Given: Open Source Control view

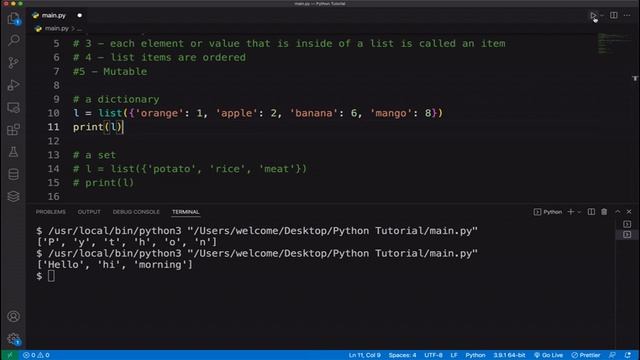Looking at the screenshot, I should click(x=13, y=62).
